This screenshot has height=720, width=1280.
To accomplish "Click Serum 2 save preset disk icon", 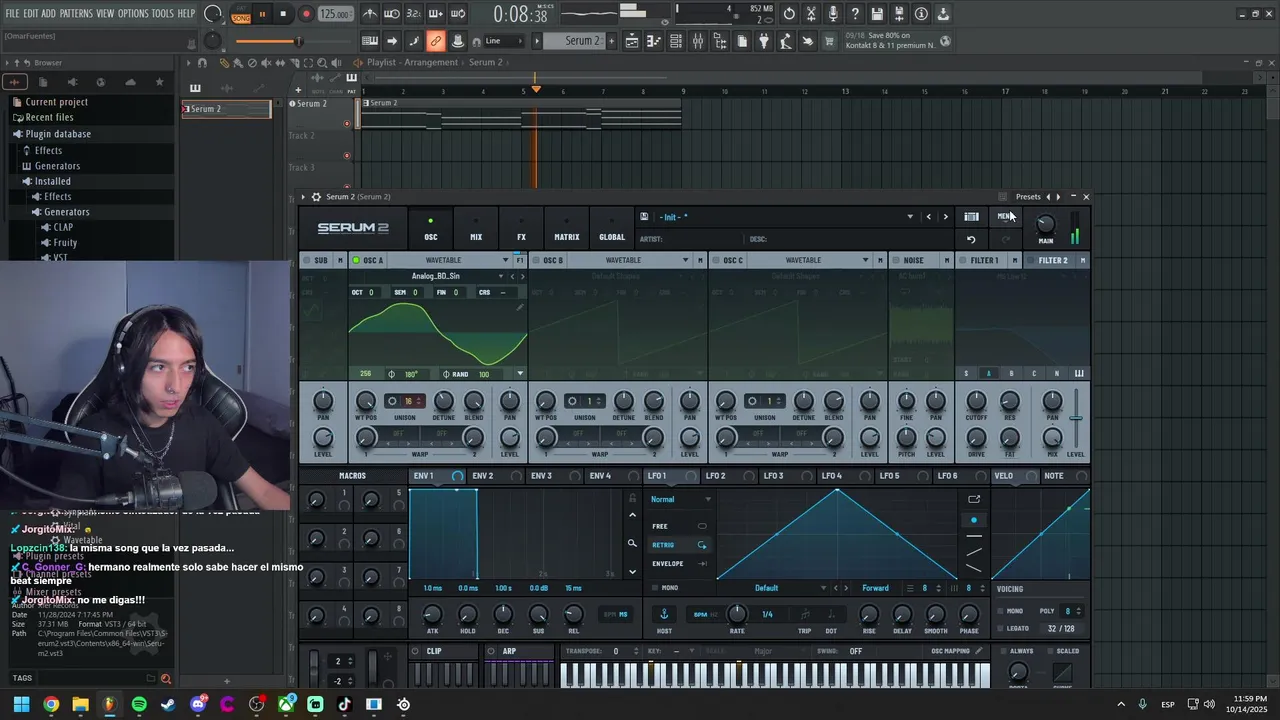I will [x=644, y=217].
